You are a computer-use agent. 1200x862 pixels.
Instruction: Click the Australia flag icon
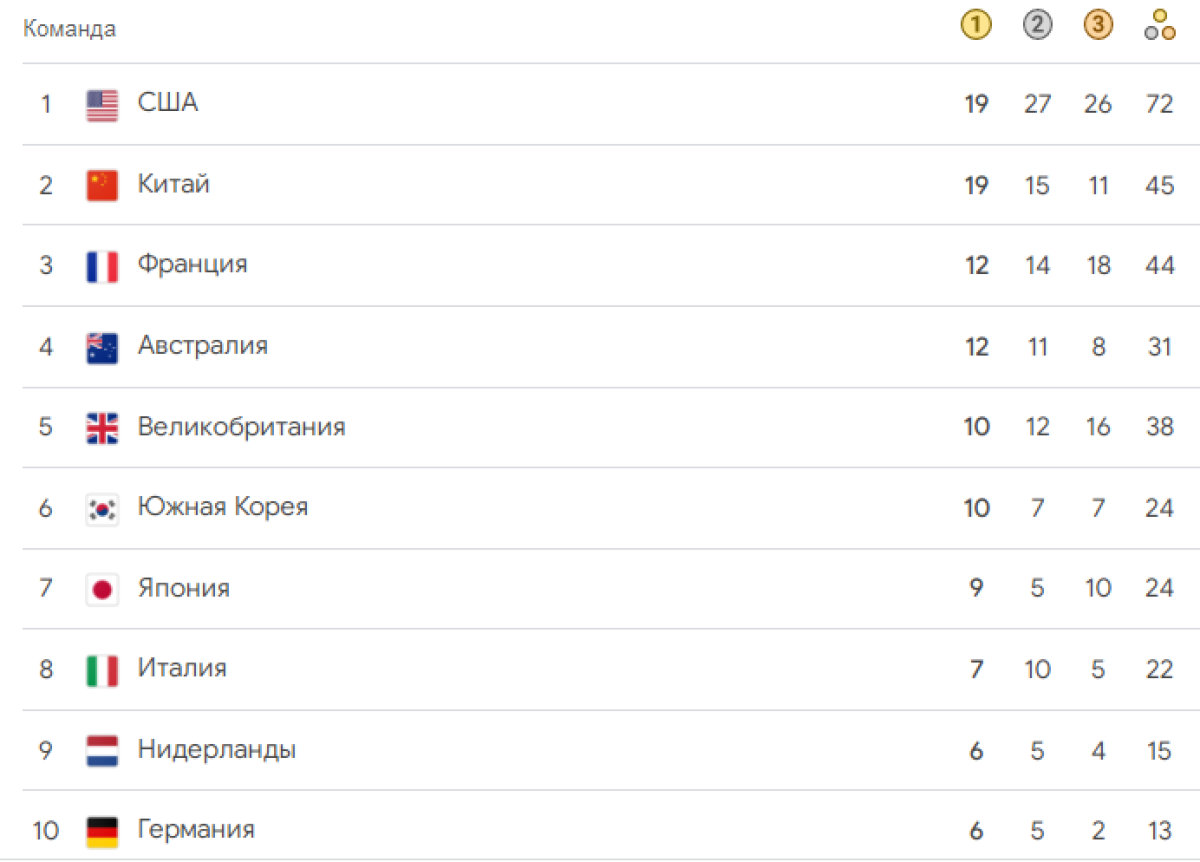(x=102, y=348)
